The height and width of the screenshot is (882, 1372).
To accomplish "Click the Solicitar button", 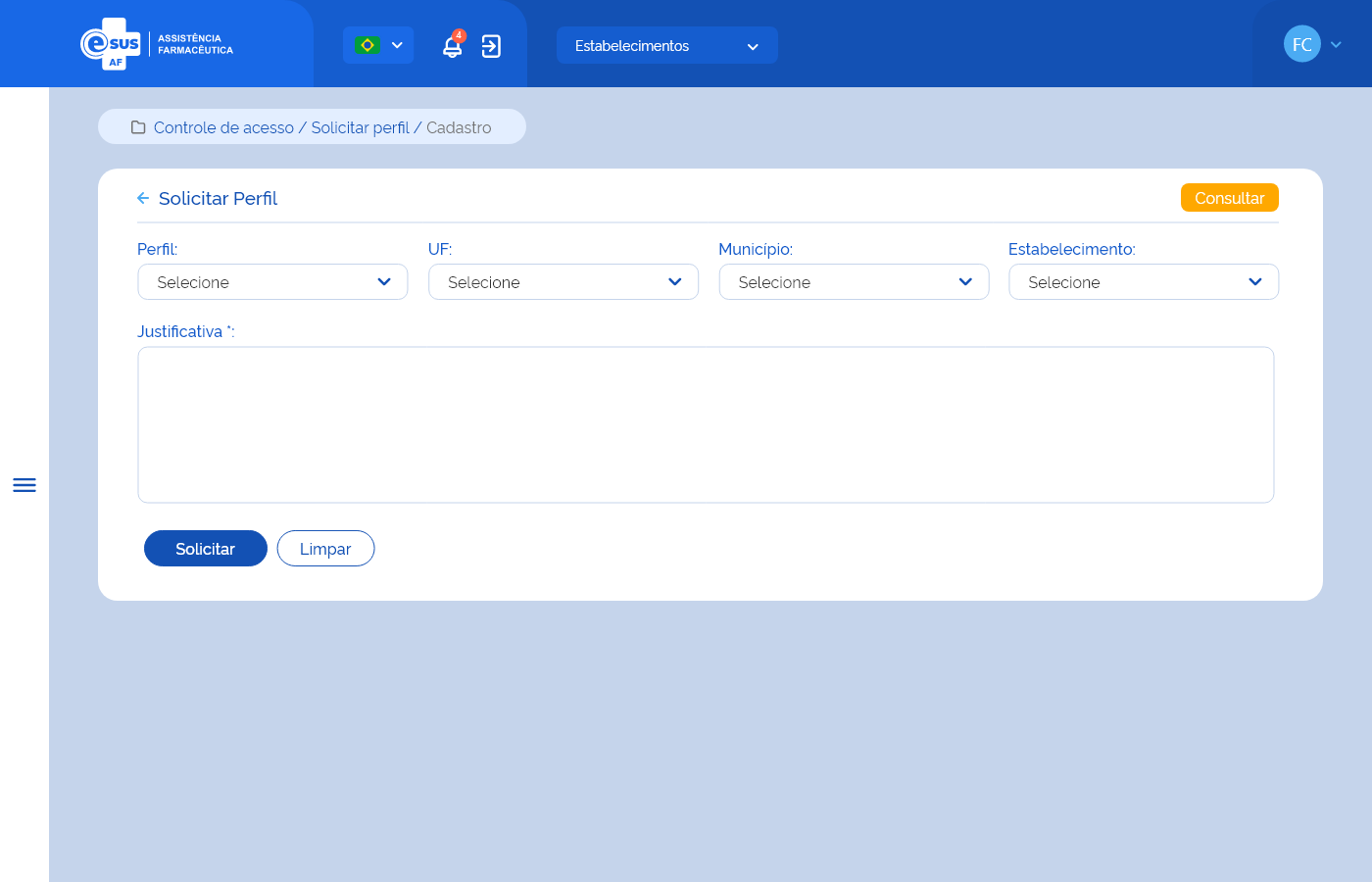I will 206,549.
